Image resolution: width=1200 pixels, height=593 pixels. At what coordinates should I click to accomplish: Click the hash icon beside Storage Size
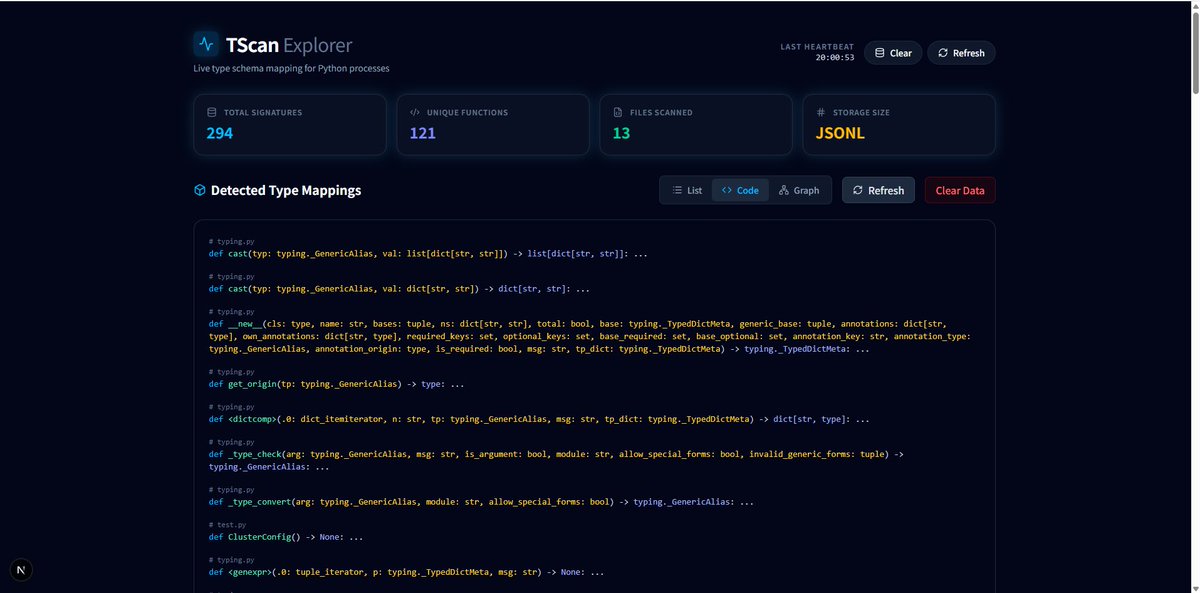click(821, 113)
